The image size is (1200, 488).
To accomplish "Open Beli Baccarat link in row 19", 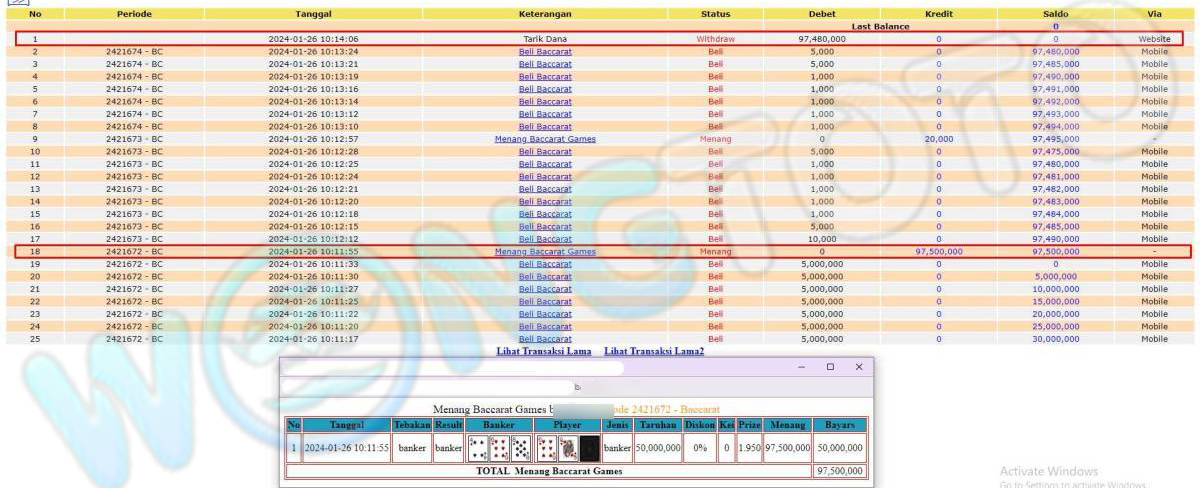I will tap(545, 264).
